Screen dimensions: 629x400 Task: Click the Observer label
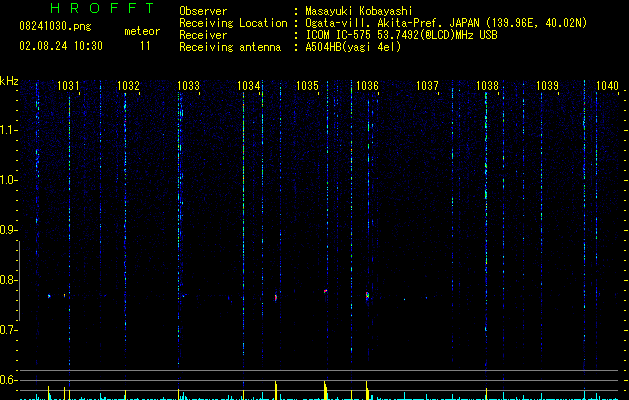pos(203,11)
